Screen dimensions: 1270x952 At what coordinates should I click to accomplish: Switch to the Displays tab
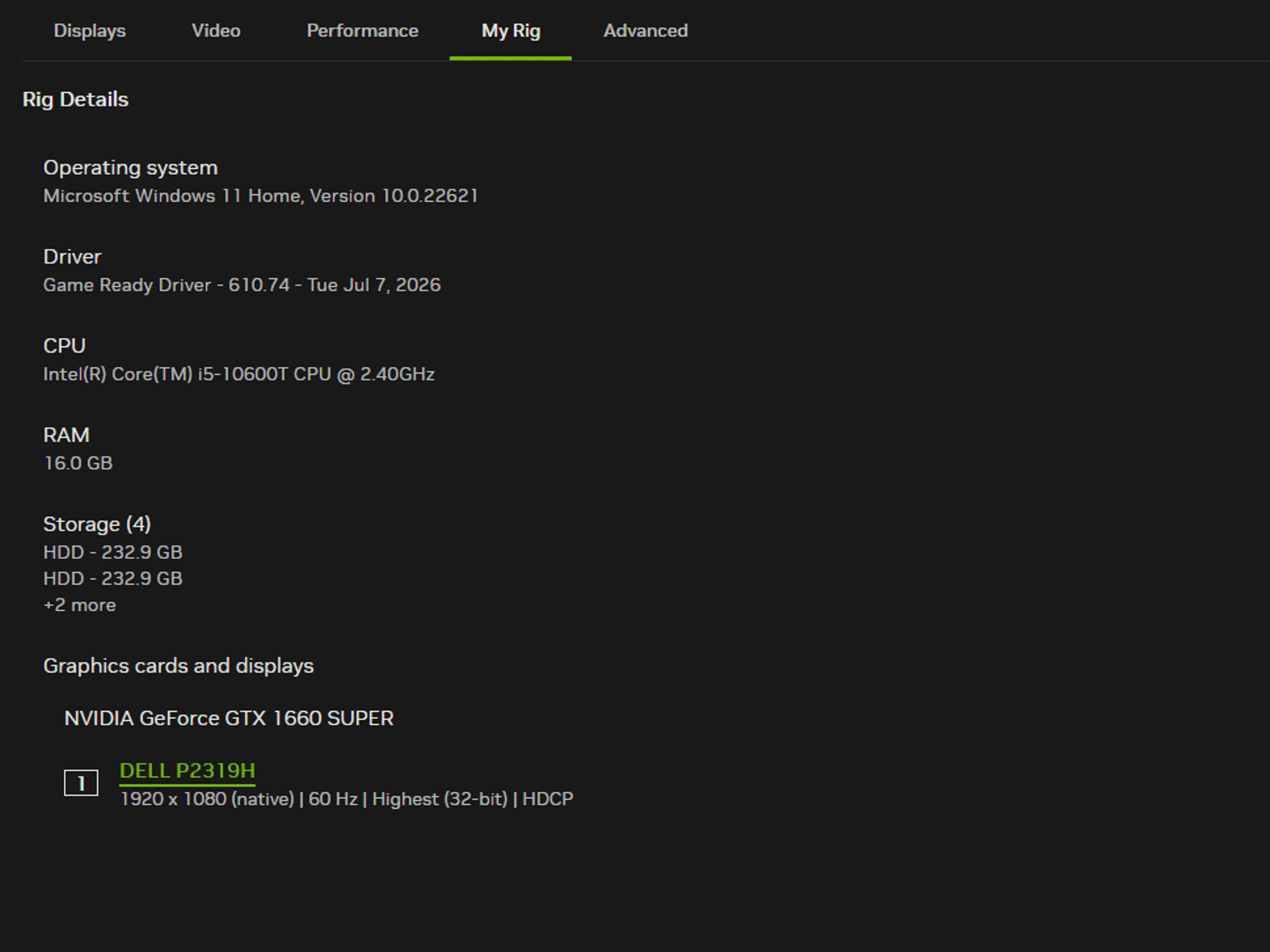[89, 30]
